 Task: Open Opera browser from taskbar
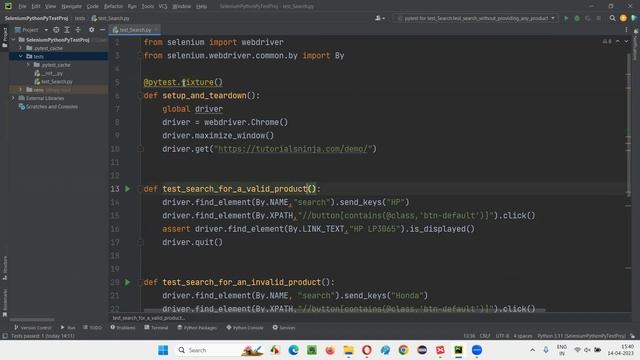click(367, 350)
